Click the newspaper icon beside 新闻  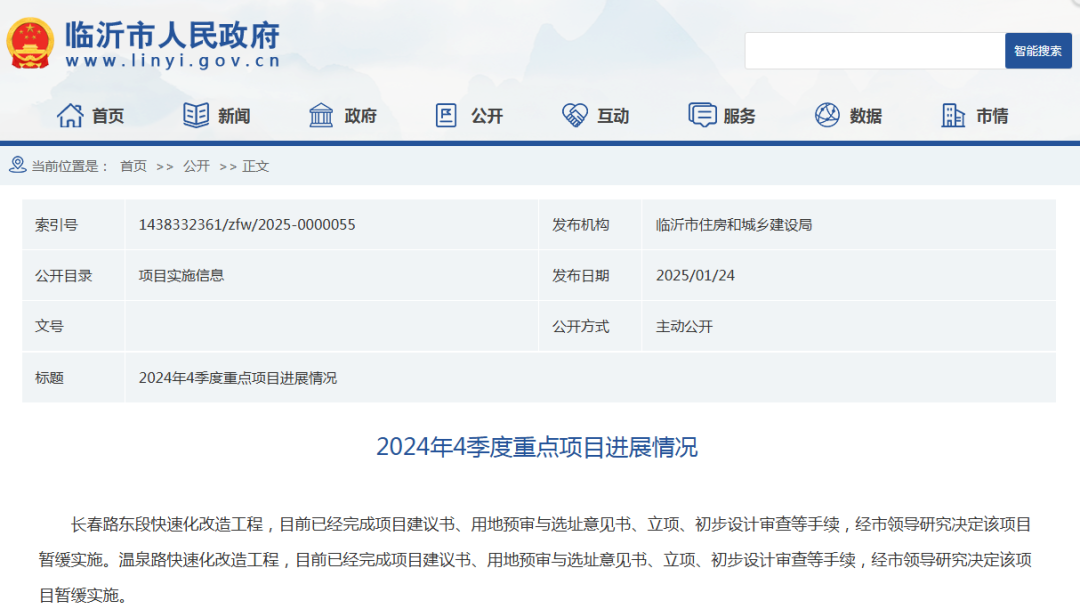(x=196, y=116)
